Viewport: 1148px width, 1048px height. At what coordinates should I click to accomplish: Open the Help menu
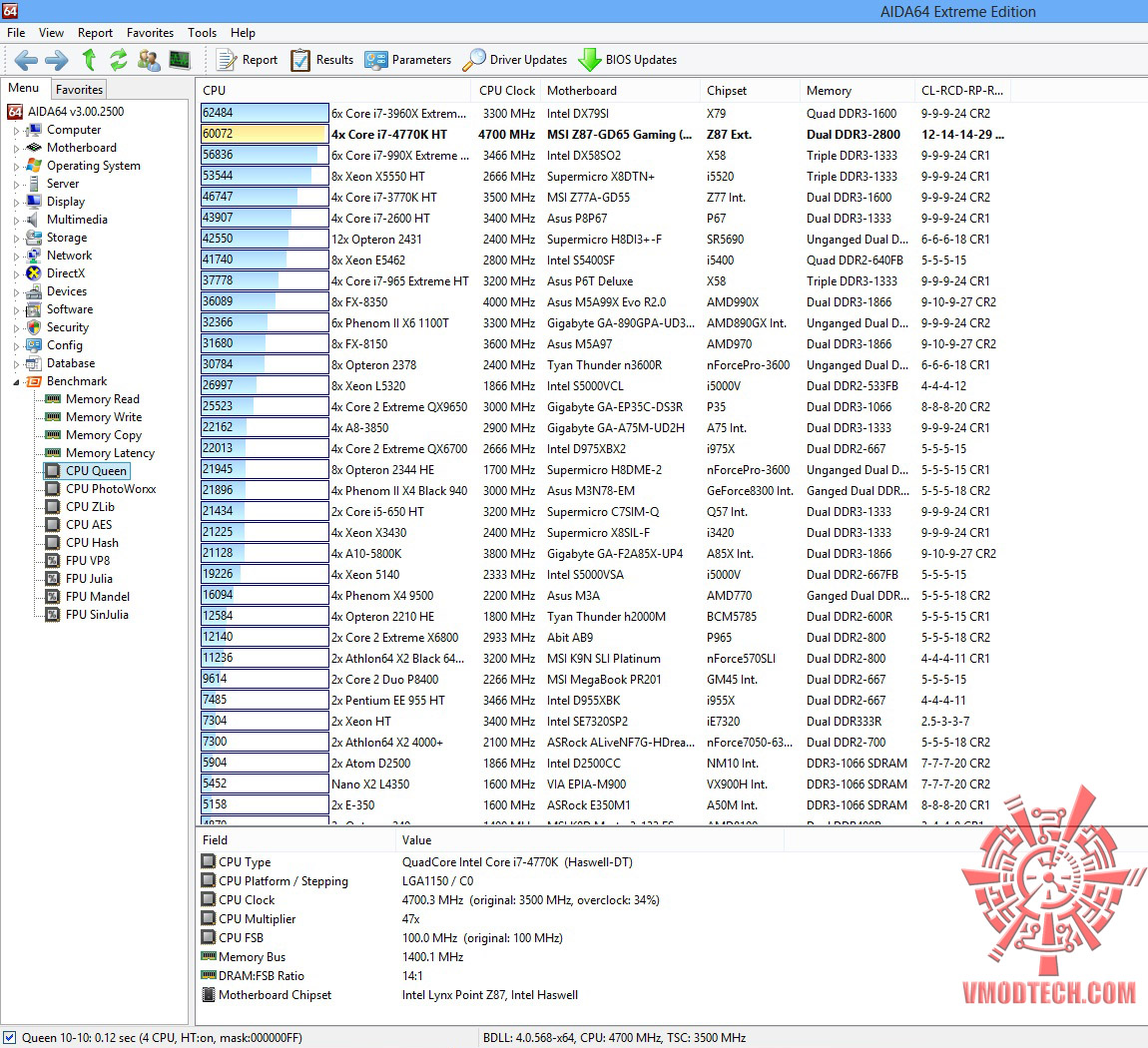(x=243, y=33)
